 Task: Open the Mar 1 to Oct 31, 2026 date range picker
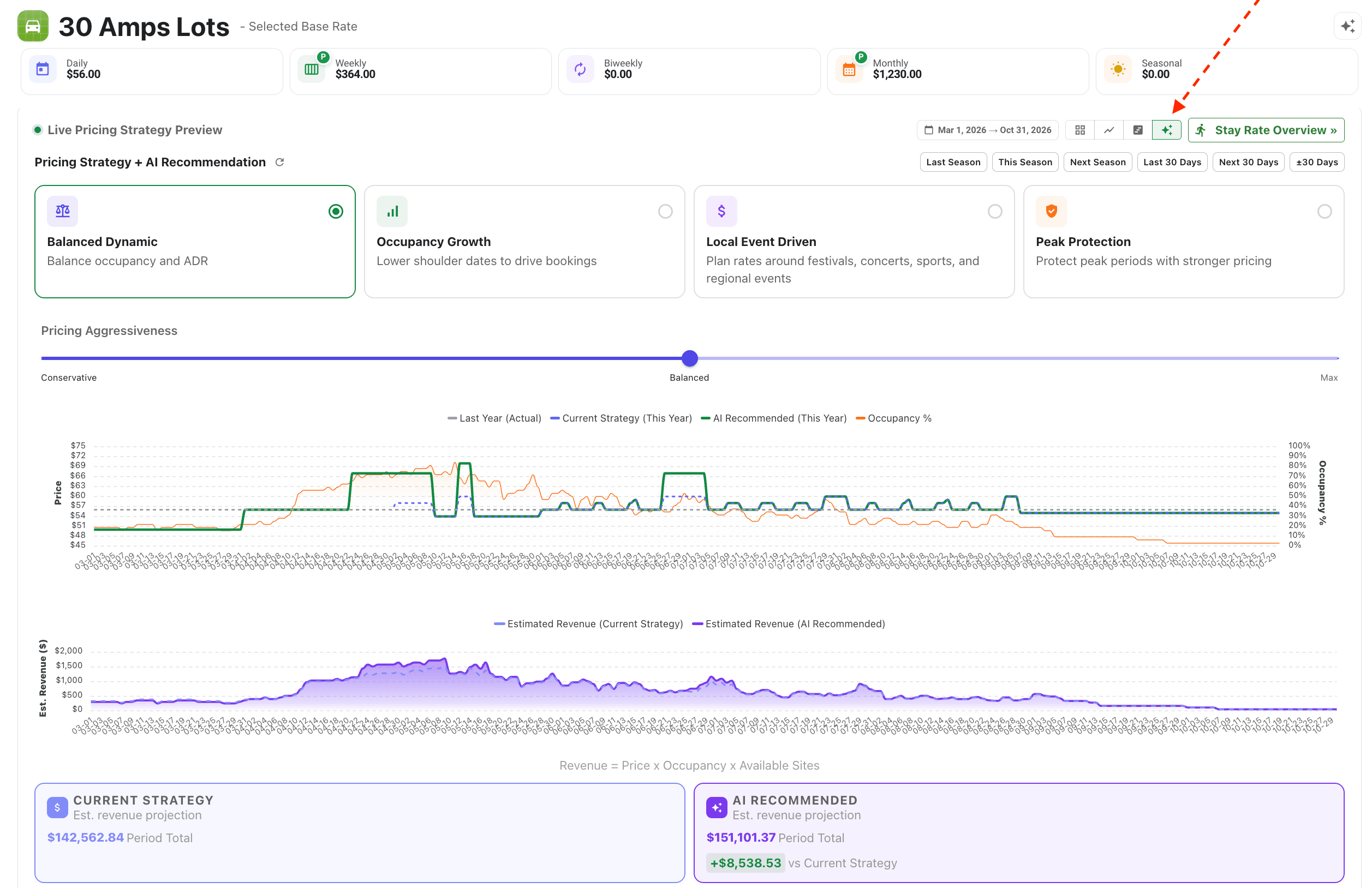click(x=987, y=130)
